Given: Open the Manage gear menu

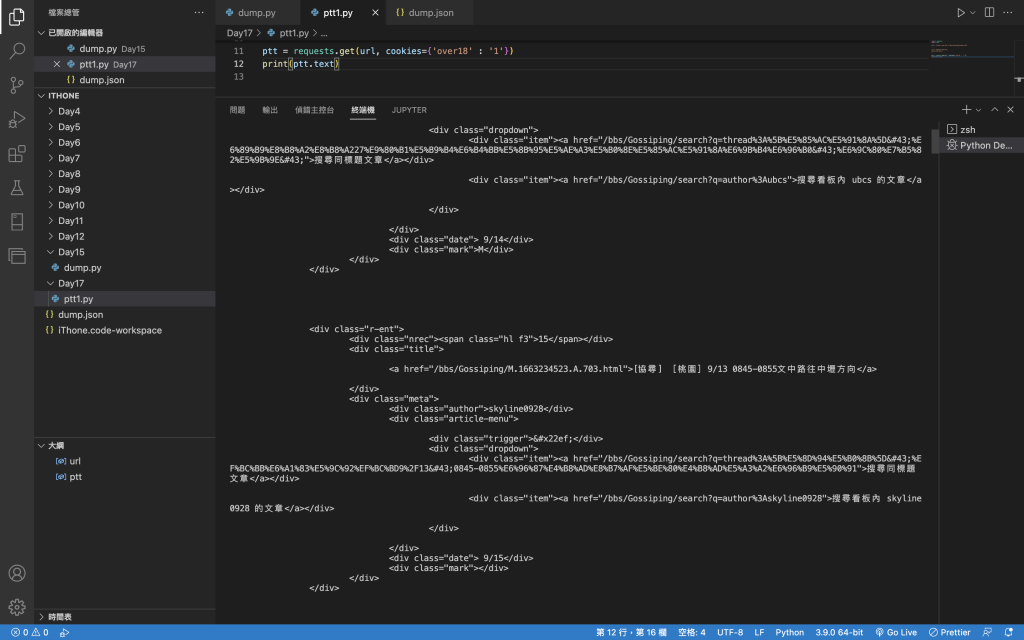Looking at the screenshot, I should (17, 607).
